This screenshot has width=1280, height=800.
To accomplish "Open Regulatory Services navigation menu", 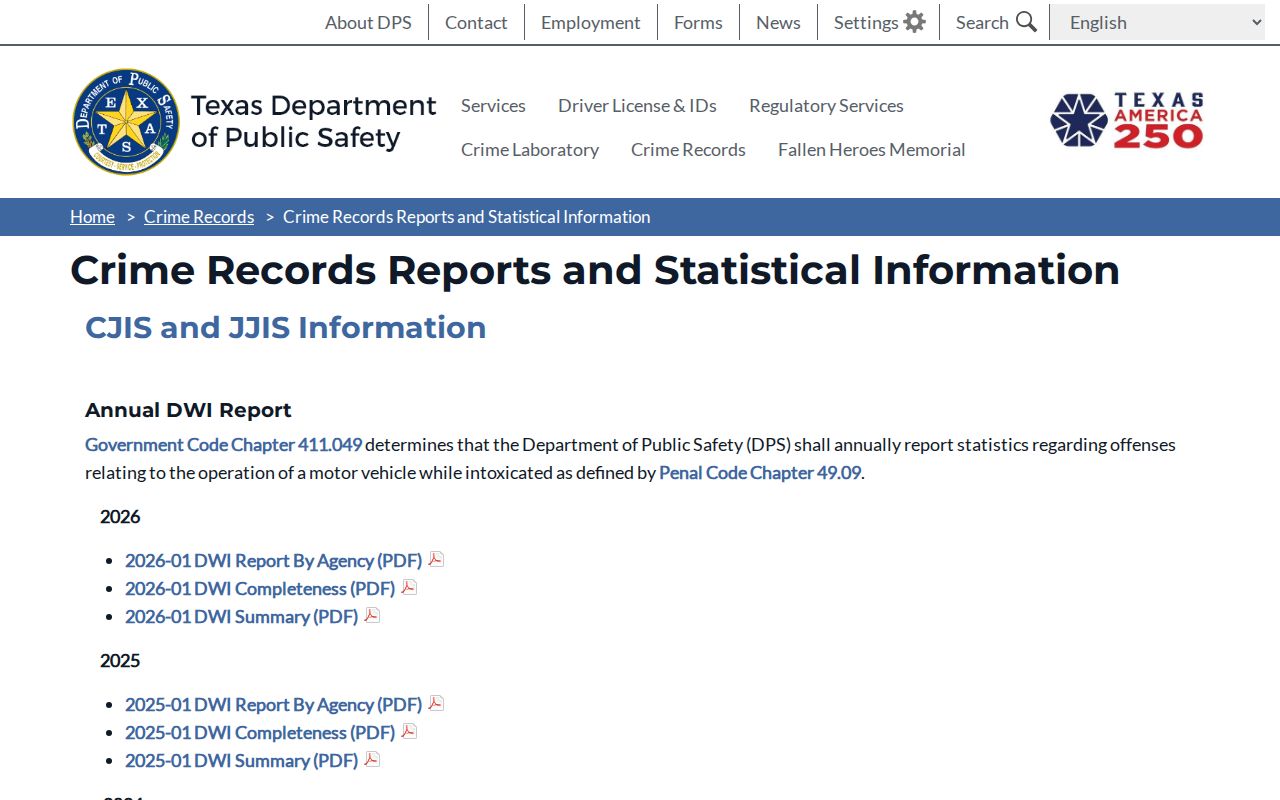I will (826, 105).
